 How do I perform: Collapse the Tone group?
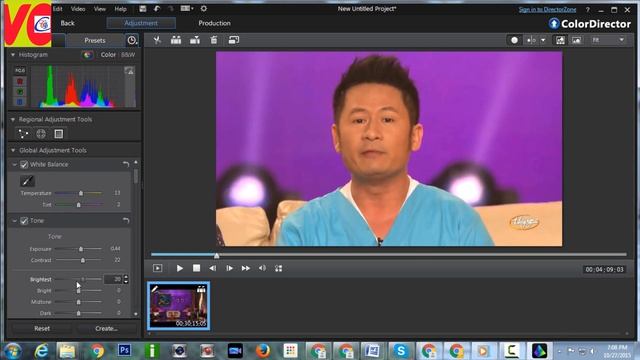pos(15,221)
